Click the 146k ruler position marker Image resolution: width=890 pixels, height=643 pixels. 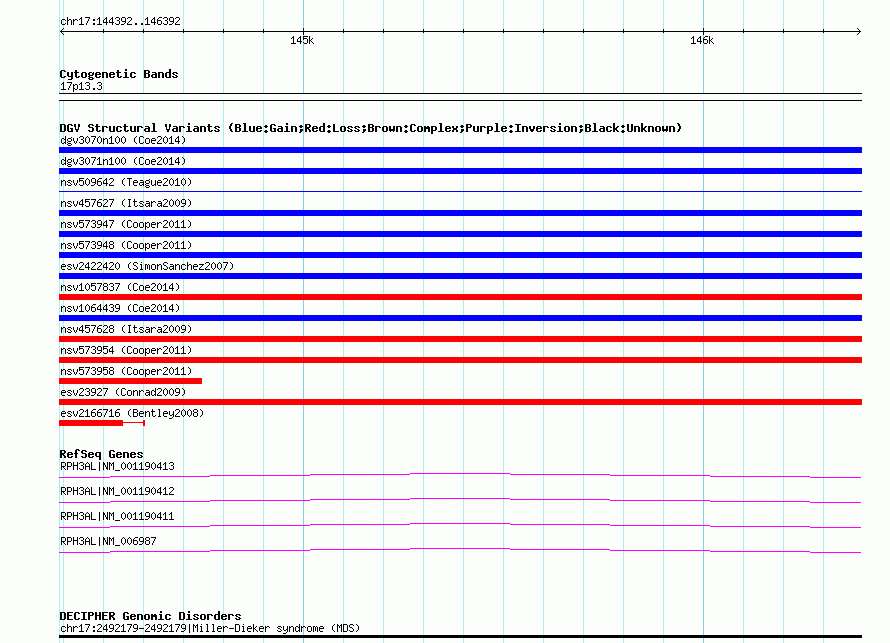tap(702, 40)
